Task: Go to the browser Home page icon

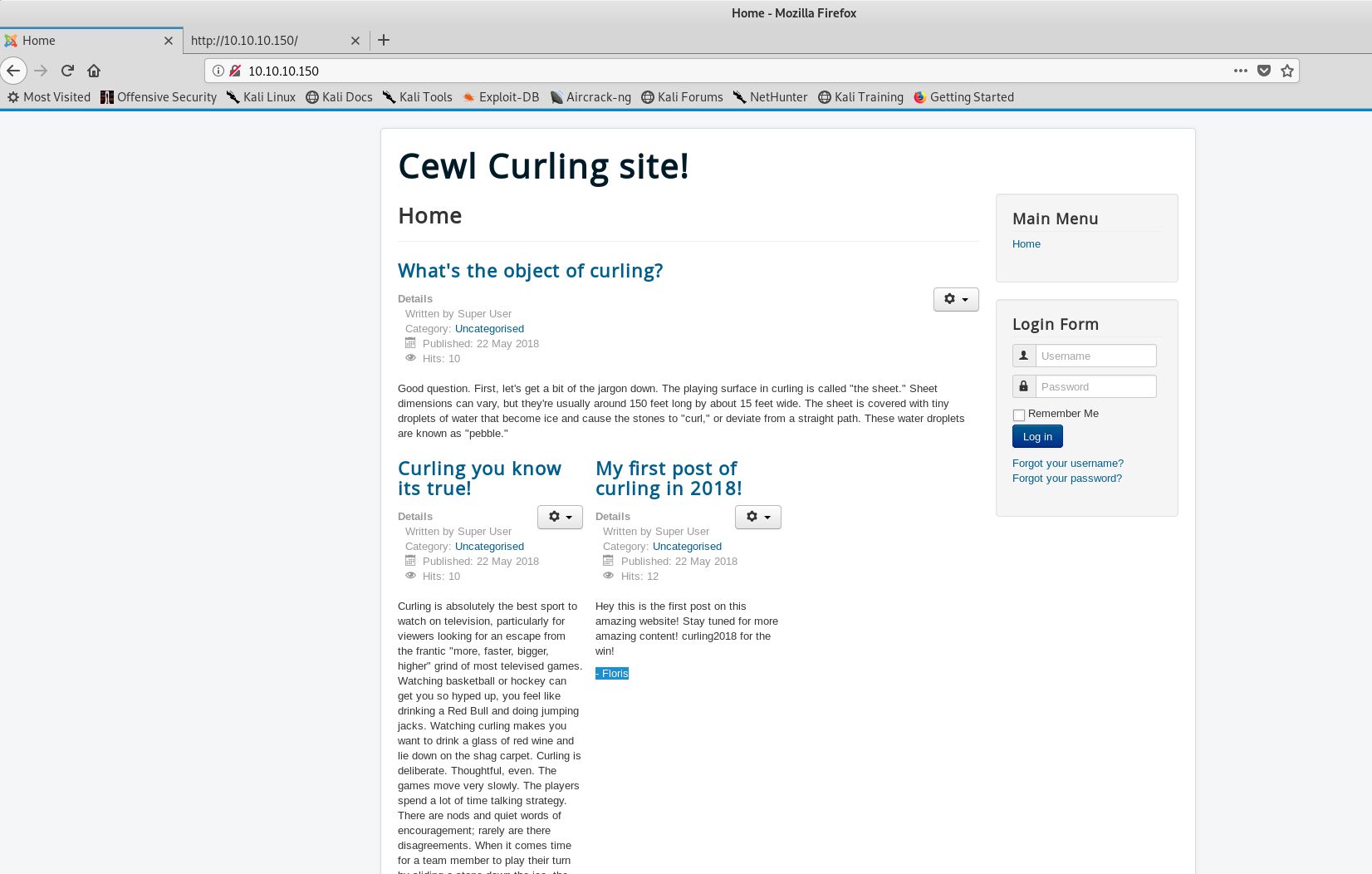Action: click(94, 71)
